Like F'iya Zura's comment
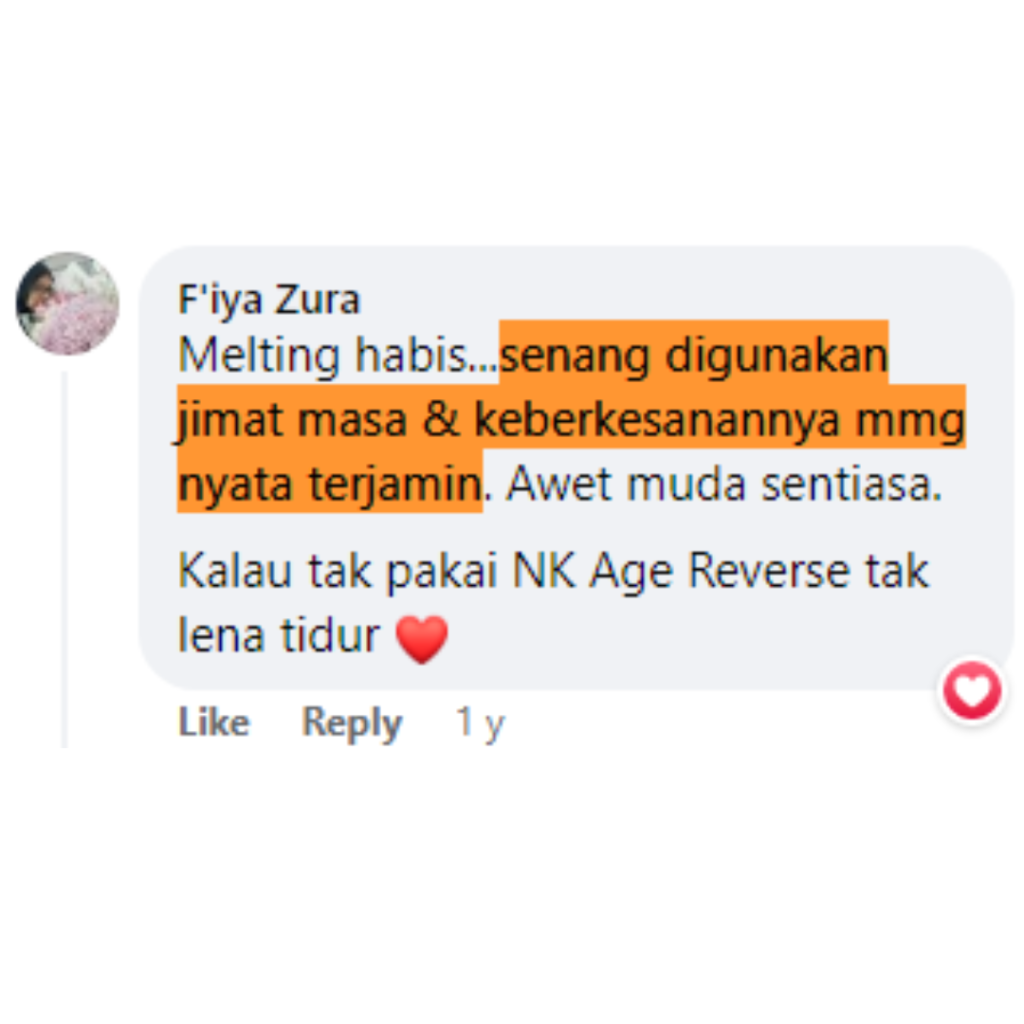Image resolution: width=1024 pixels, height=1024 pixels. click(x=214, y=722)
